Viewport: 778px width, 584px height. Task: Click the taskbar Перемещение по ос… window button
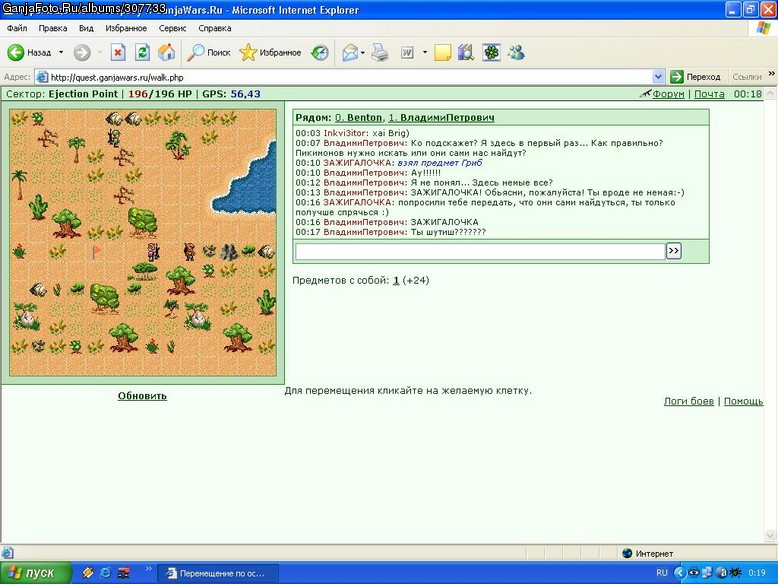click(x=218, y=573)
